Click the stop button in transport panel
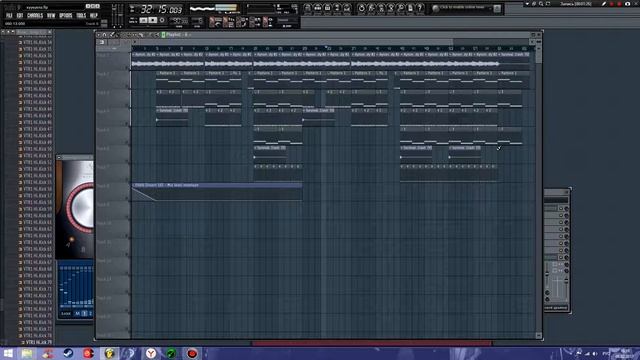The image size is (640, 360). pos(153,20)
